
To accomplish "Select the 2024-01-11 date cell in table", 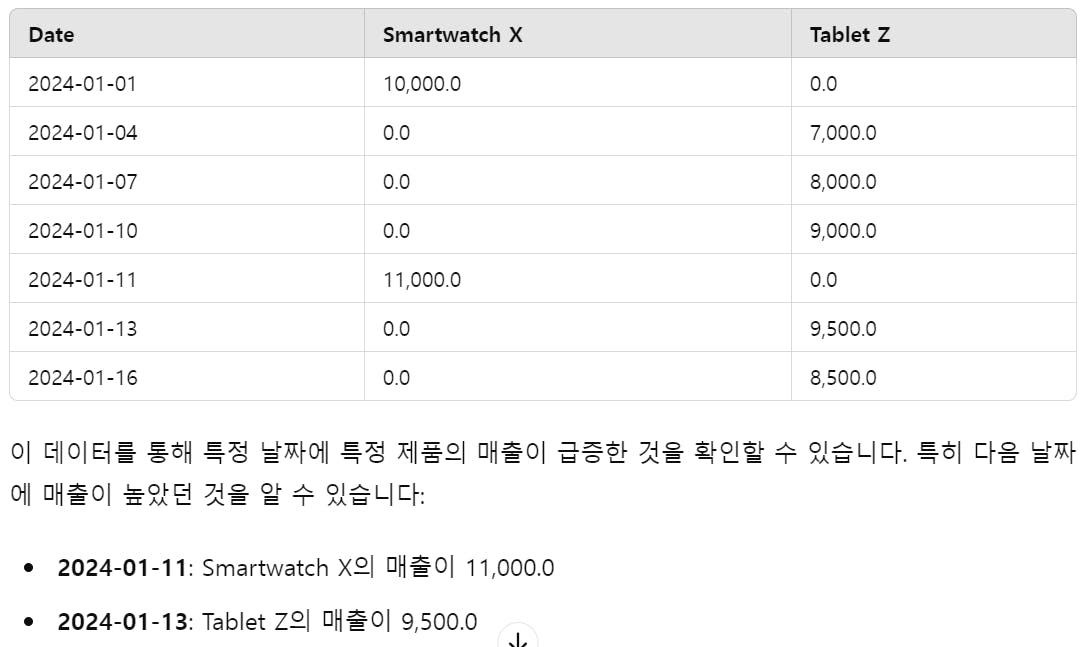I will [x=82, y=280].
